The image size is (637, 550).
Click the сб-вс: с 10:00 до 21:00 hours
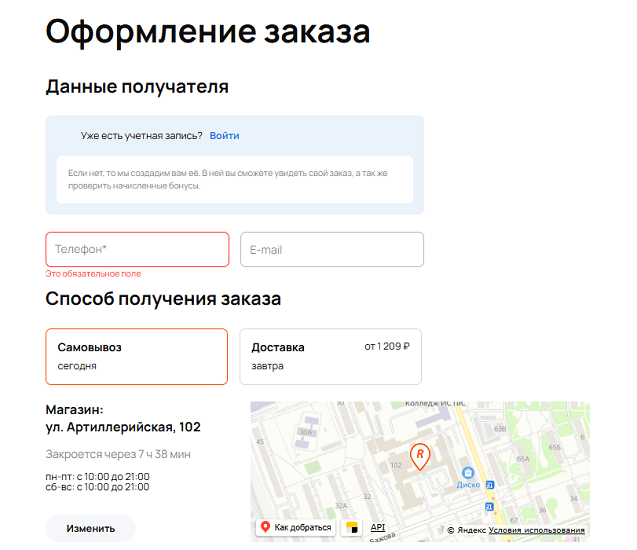click(98, 487)
